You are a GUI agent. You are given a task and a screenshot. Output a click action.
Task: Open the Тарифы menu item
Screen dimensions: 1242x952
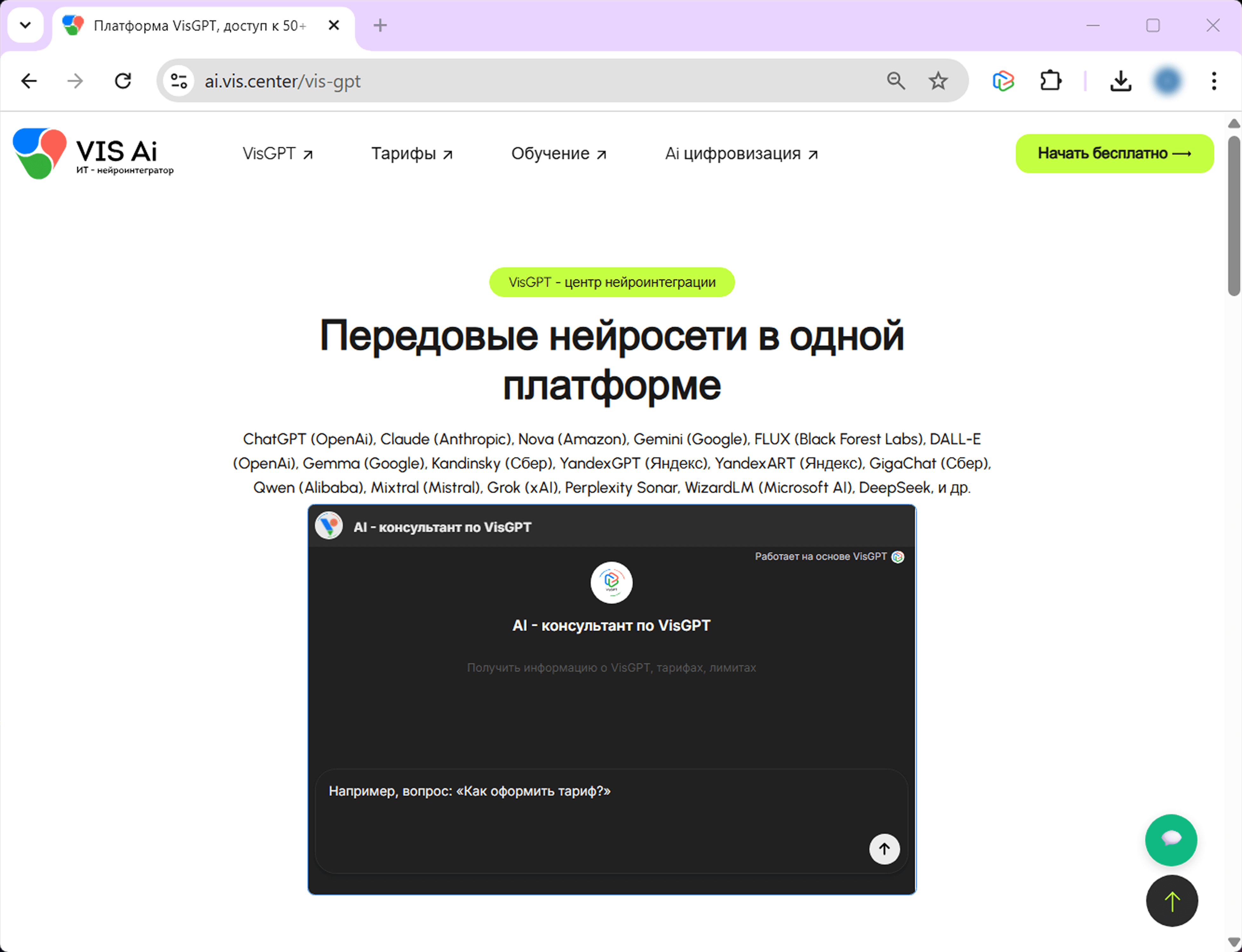coord(412,153)
